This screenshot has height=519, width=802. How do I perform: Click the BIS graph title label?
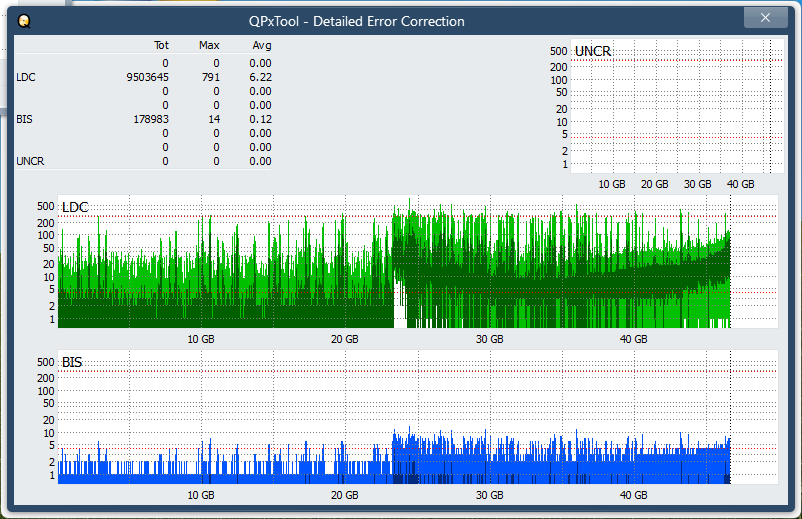point(72,362)
